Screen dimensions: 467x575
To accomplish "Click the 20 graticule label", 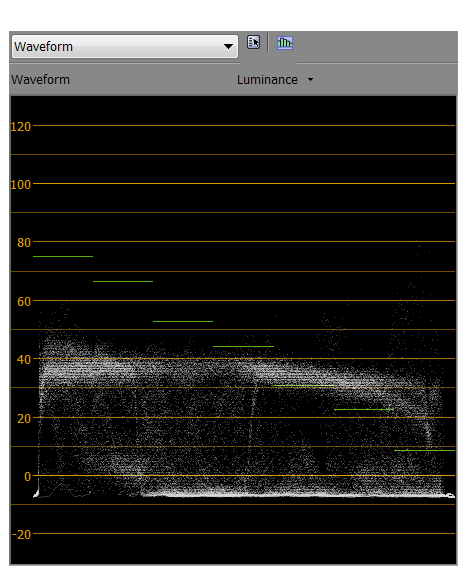I will pos(24,418).
